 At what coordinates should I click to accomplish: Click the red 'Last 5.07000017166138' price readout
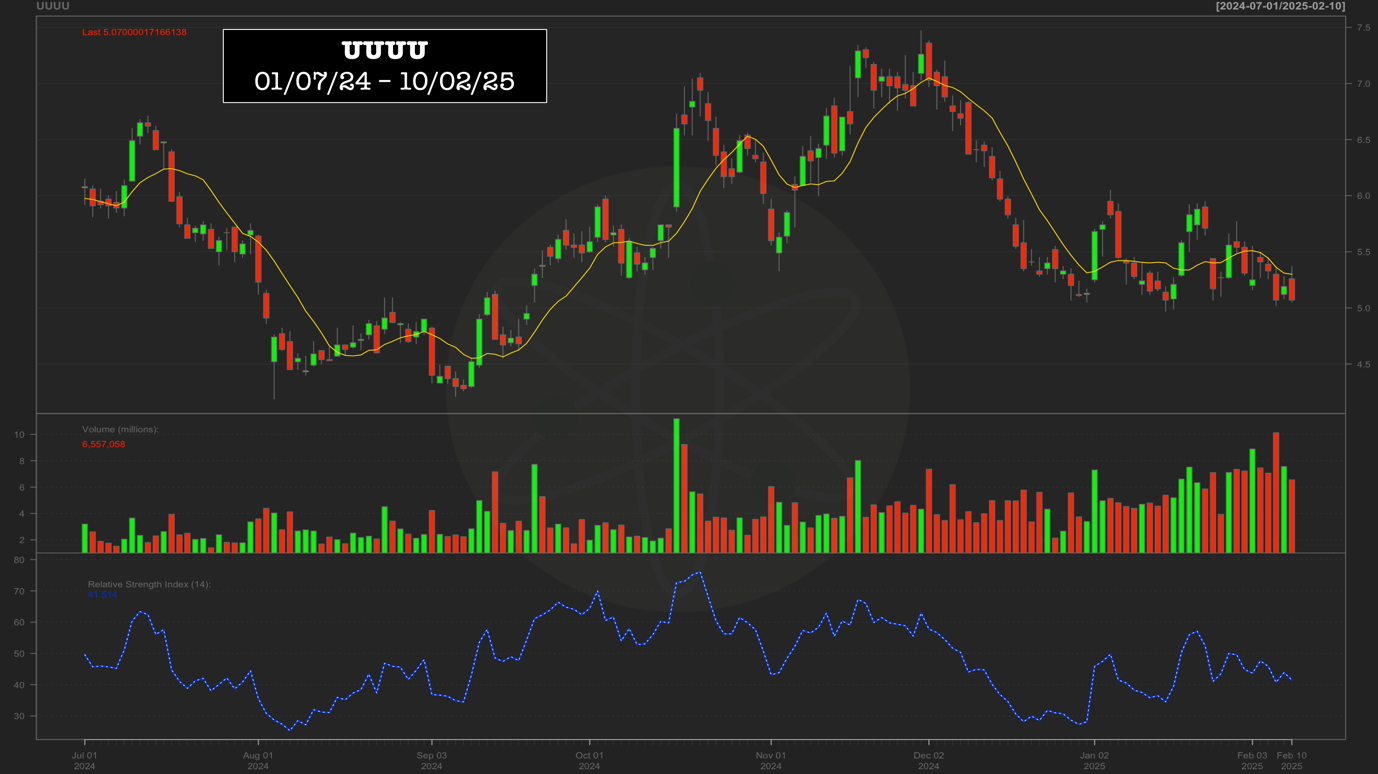click(x=134, y=32)
